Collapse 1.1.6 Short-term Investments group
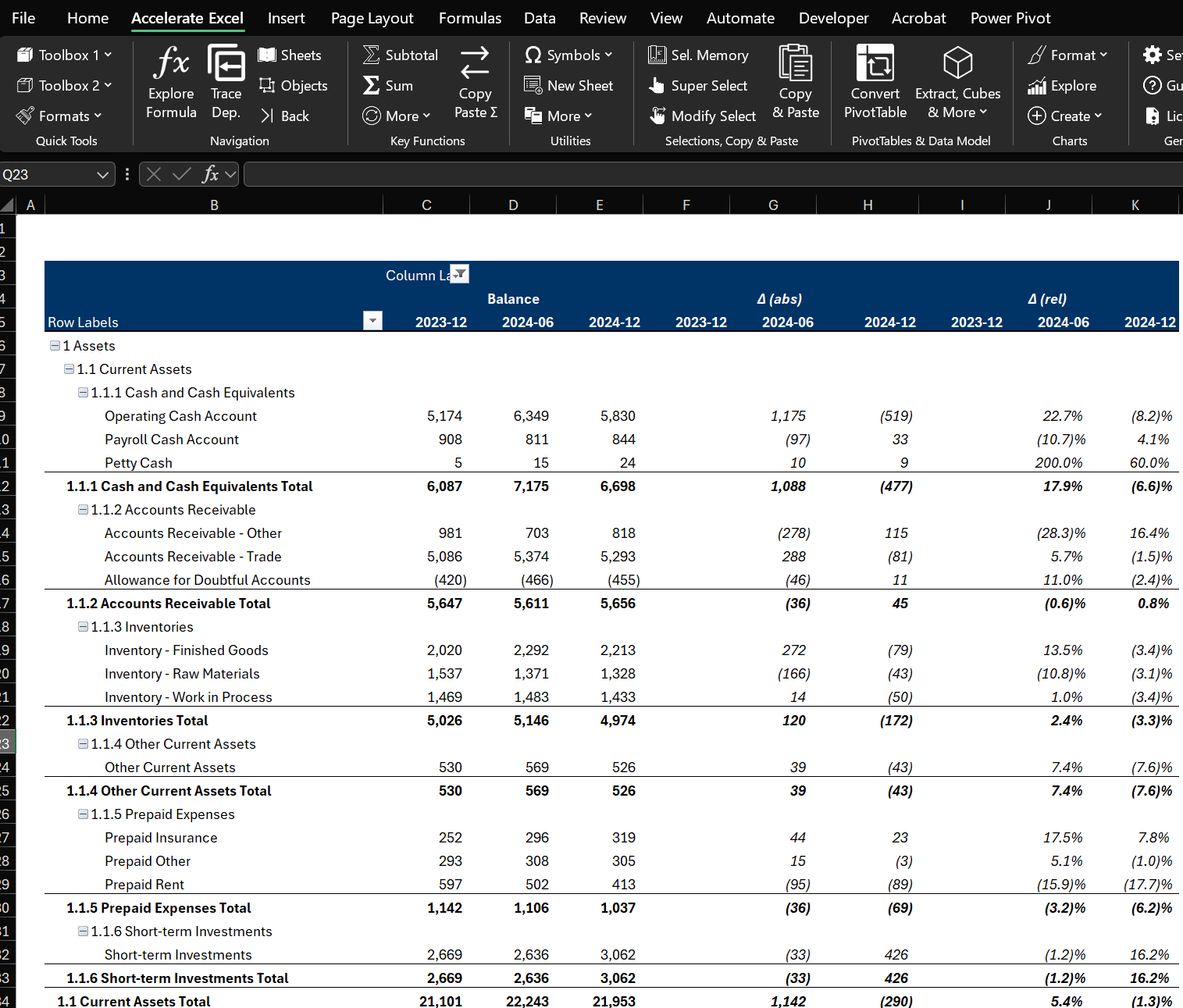Image resolution: width=1183 pixels, height=1008 pixels. 83,931
